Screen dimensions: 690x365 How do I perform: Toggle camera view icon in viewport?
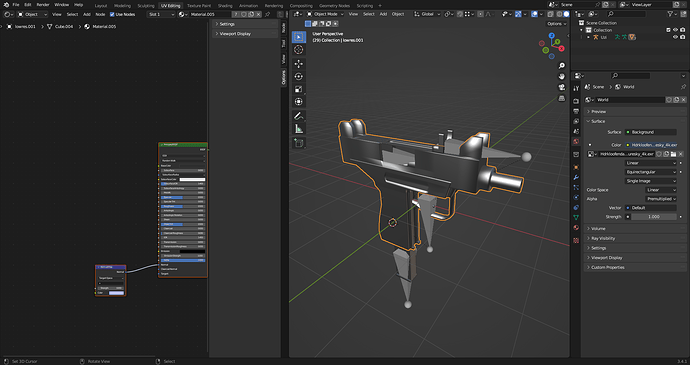(x=562, y=87)
